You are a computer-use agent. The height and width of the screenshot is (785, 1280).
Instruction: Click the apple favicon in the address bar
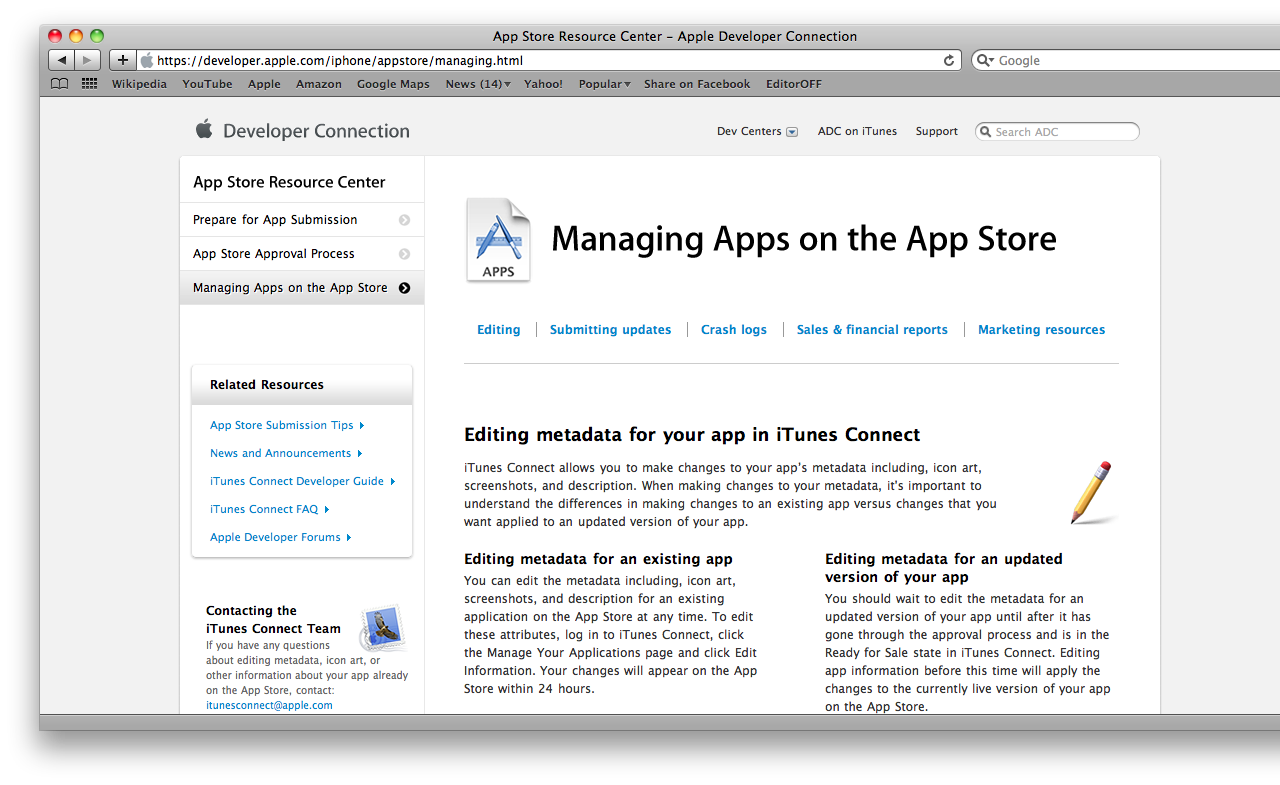tap(147, 60)
